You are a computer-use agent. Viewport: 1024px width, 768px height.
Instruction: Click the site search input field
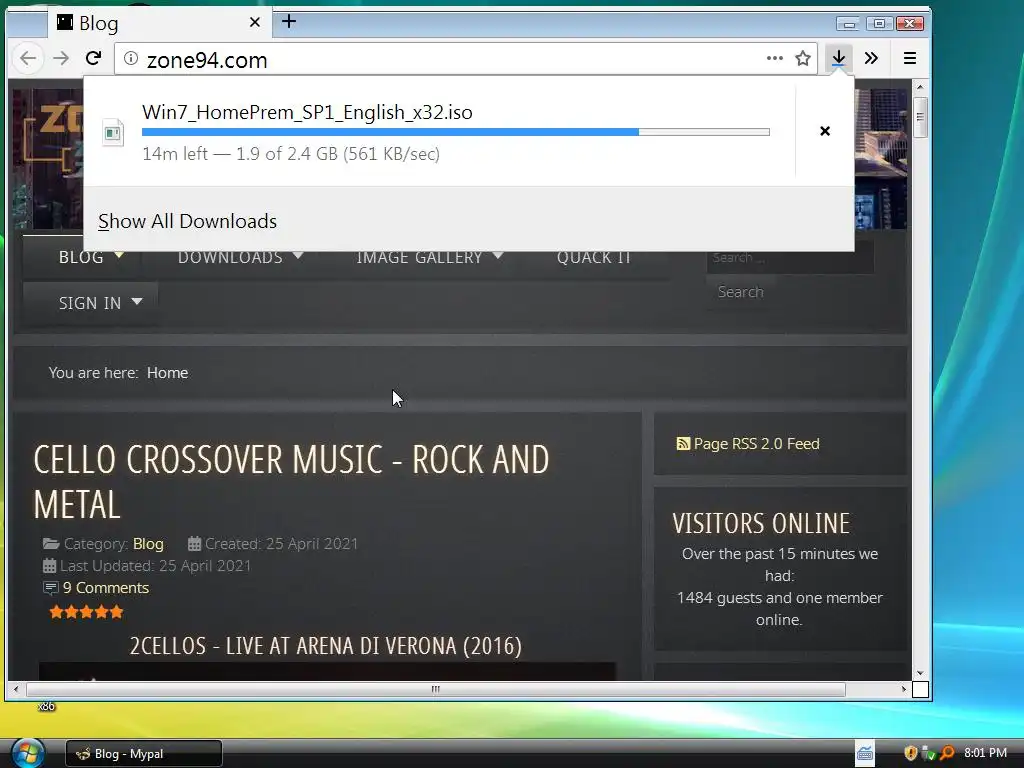tap(790, 258)
